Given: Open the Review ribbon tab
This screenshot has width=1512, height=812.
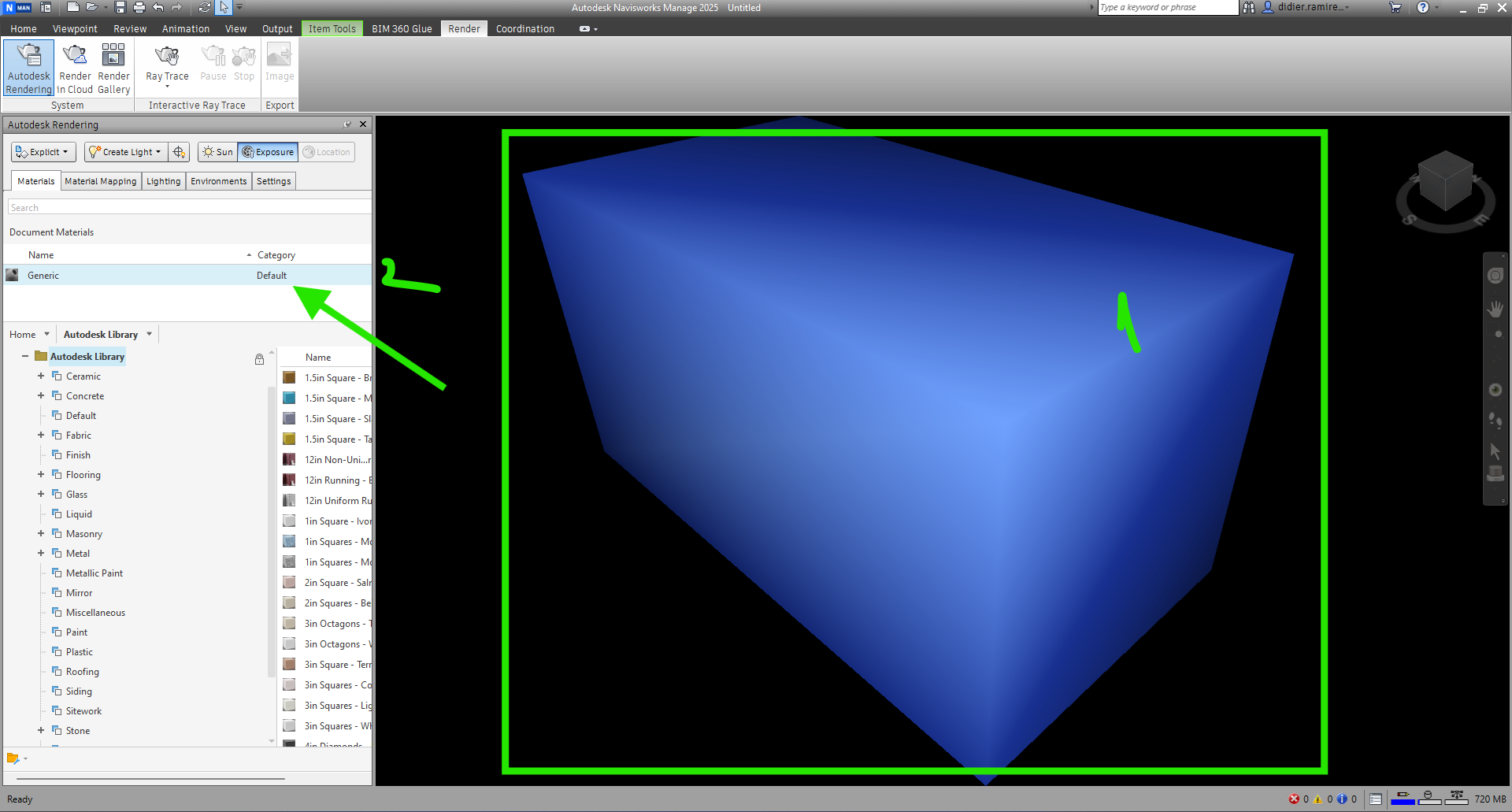Looking at the screenshot, I should tap(130, 29).
